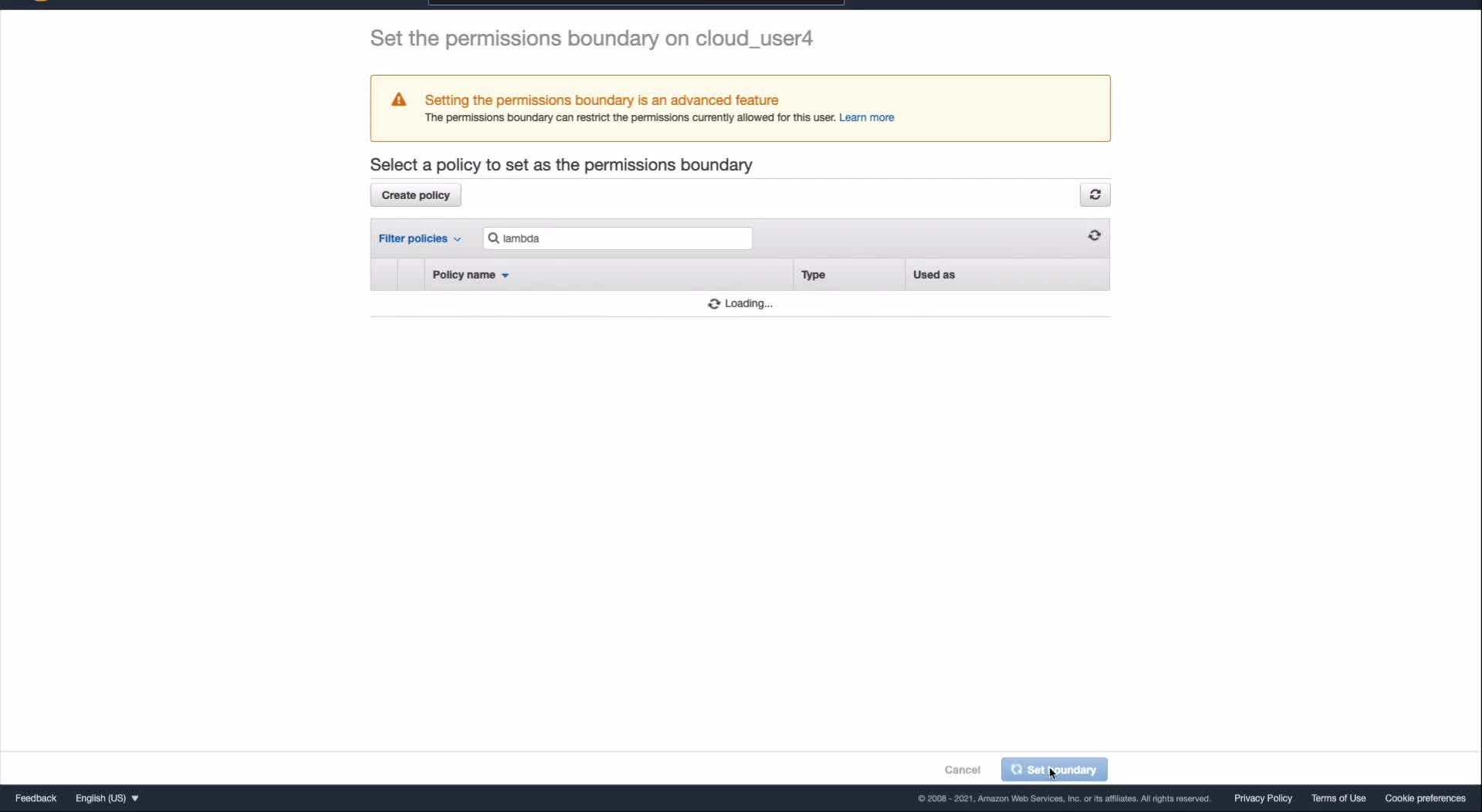Screen dimensions: 1482x812
Task: Cancel setting the permissions boundary
Action: 962,770
